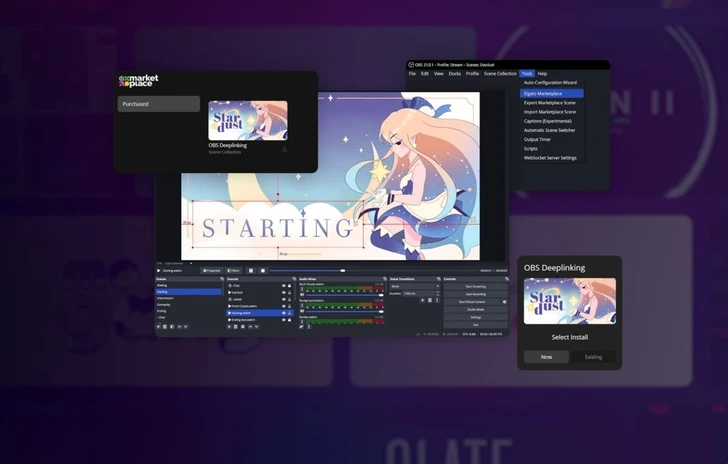Click the download icon under OBS Deeplinking
Image resolution: width=728 pixels, height=464 pixels.
[284, 149]
